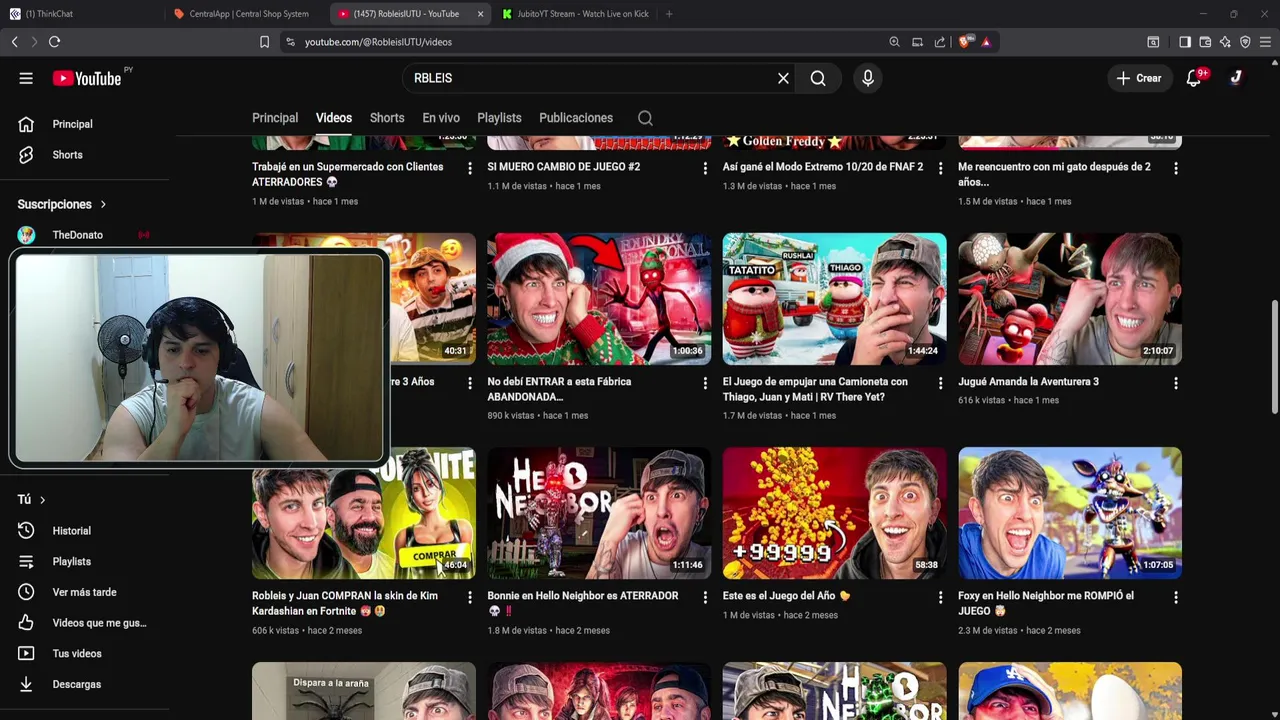Search inside the channel using the tab-bar magnifier
The image size is (1280, 720).
[645, 118]
